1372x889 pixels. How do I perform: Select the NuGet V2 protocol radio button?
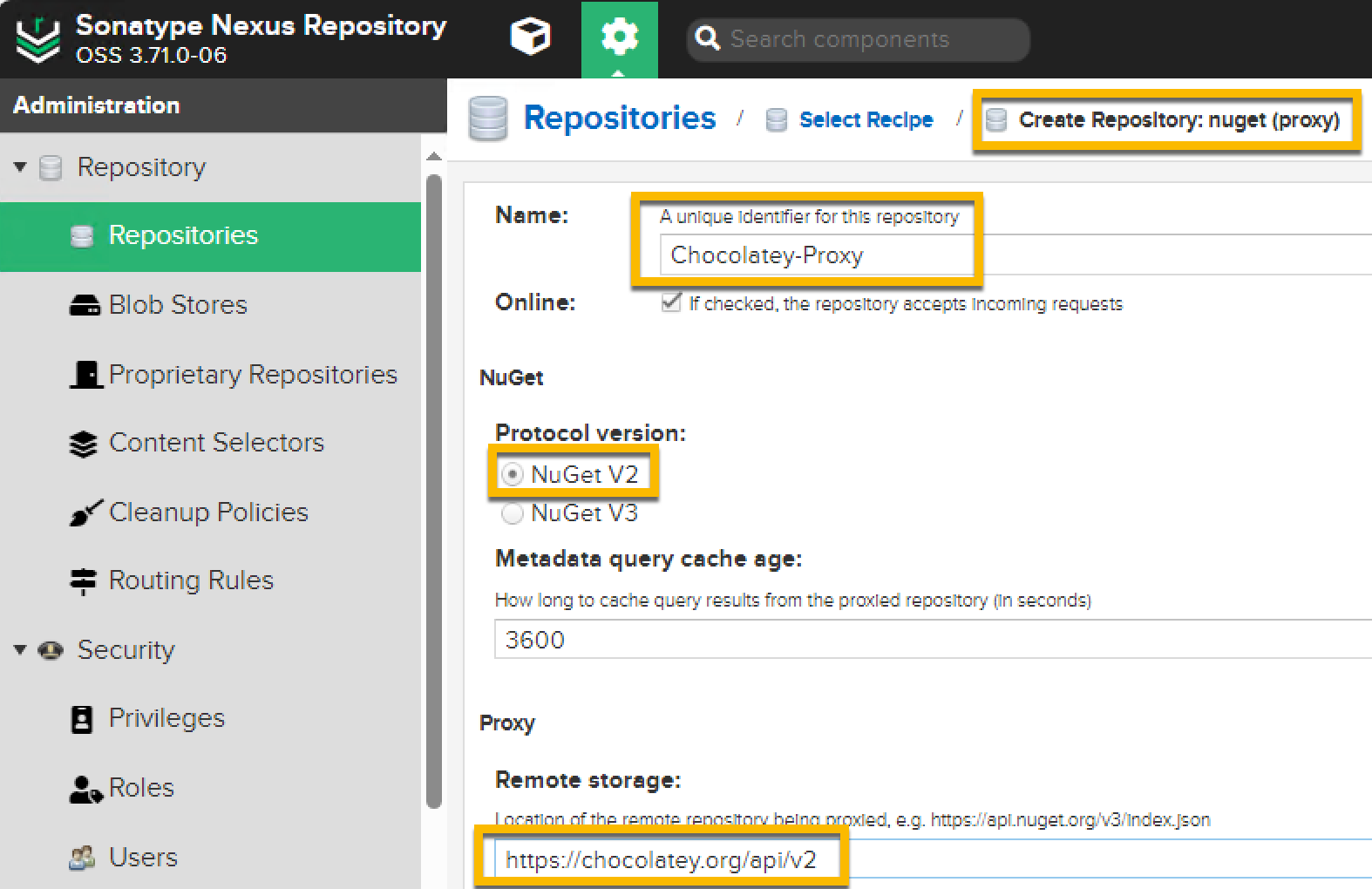pyautogui.click(x=513, y=474)
